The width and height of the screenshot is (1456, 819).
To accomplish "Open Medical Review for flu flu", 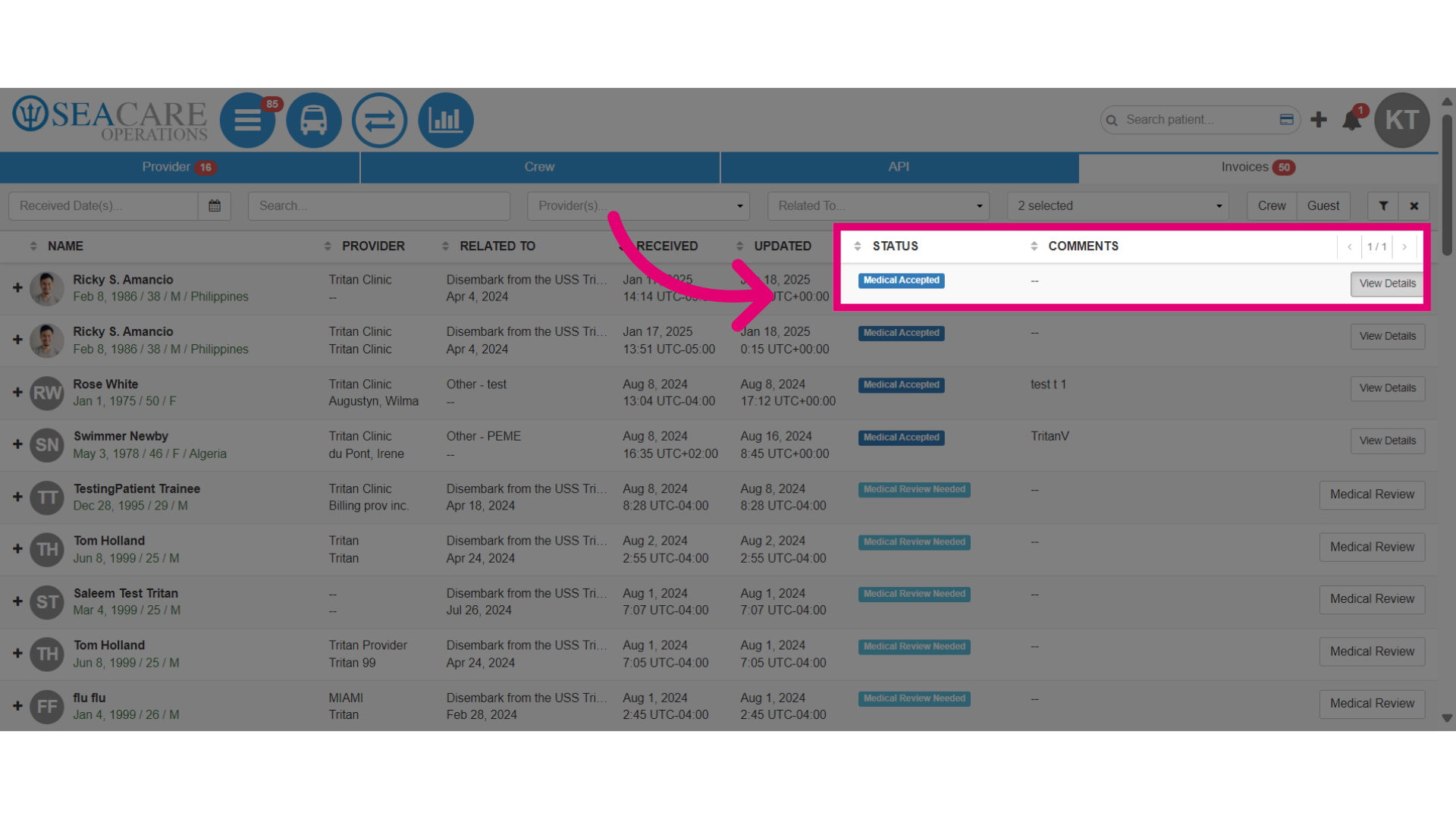I will click(1372, 704).
